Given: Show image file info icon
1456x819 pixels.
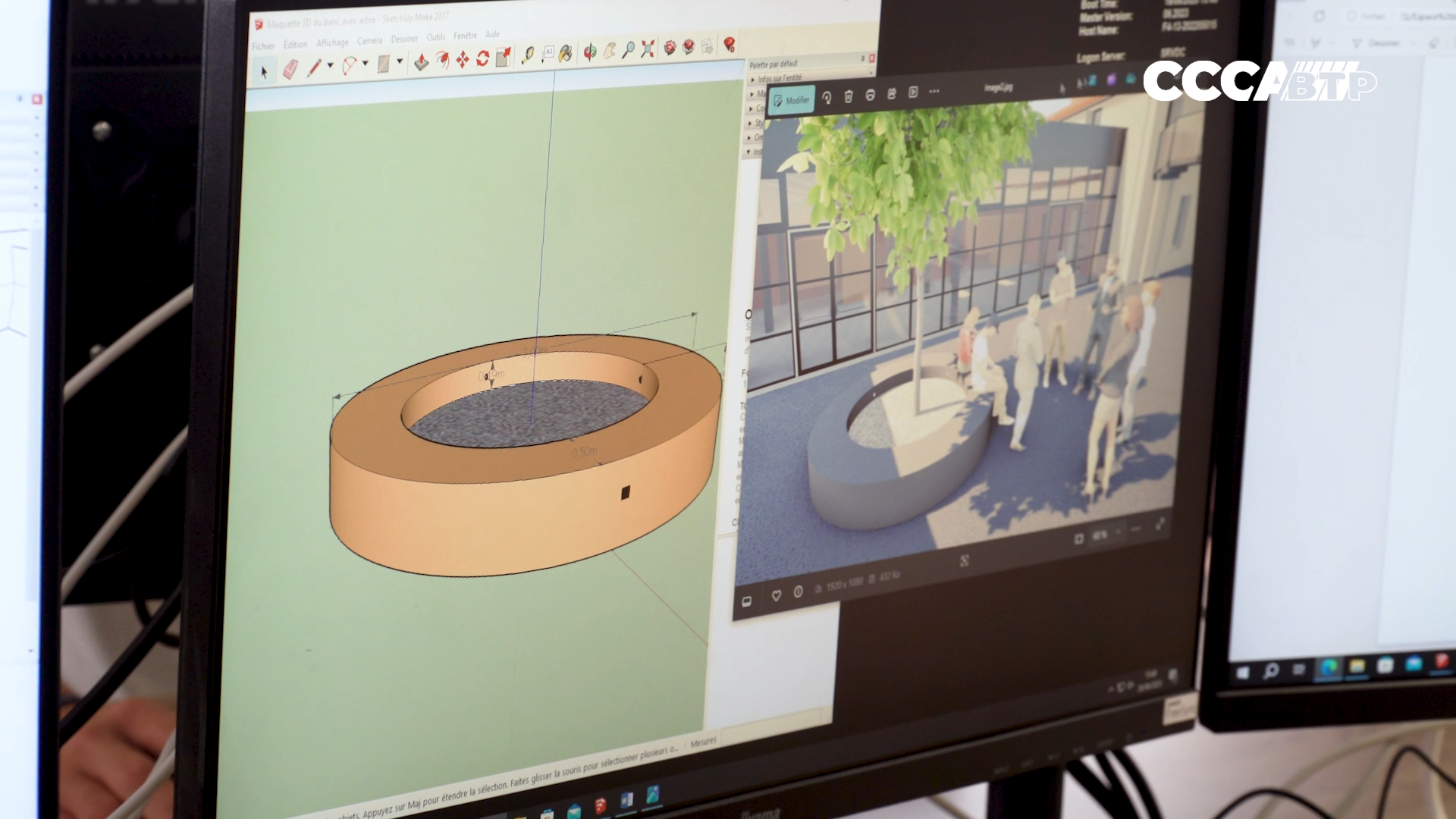Looking at the screenshot, I should tap(798, 591).
